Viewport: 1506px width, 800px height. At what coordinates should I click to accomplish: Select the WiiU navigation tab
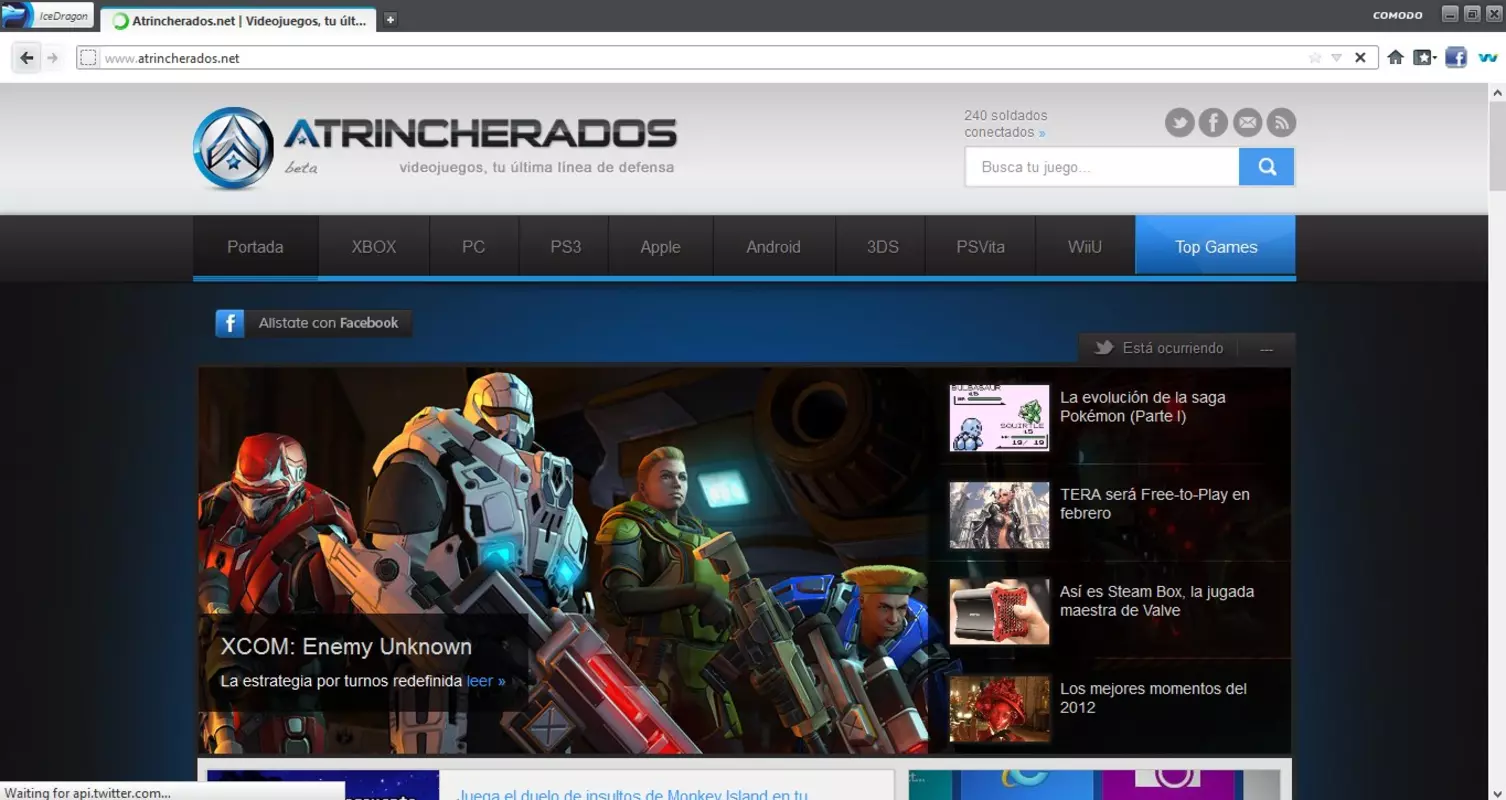[x=1085, y=247]
